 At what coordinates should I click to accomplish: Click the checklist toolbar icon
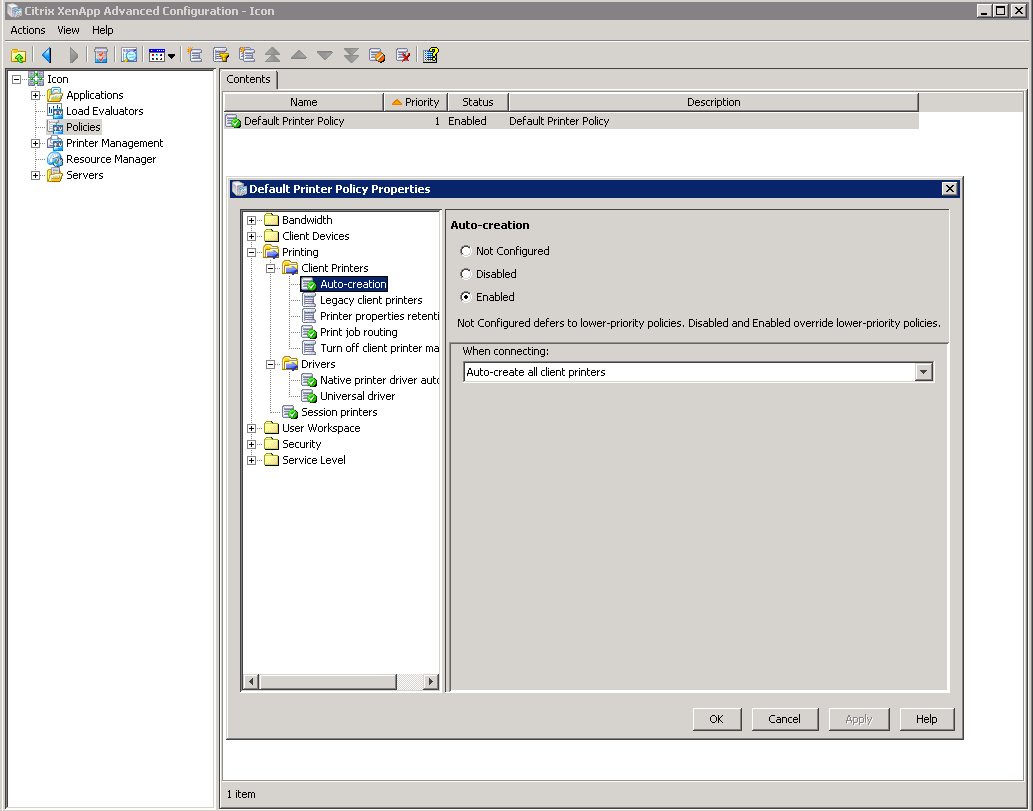click(x=101, y=55)
